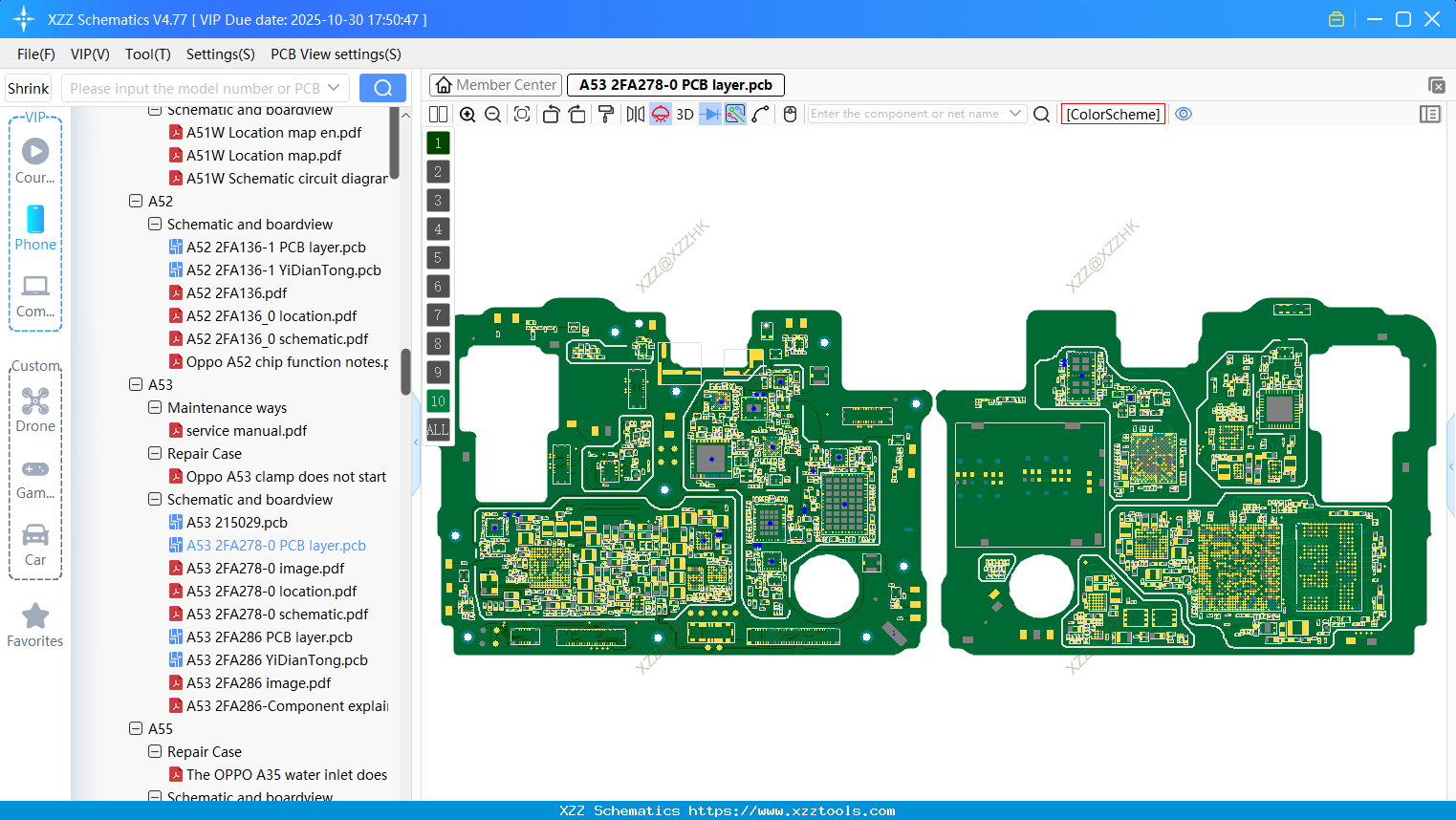This screenshot has height=820, width=1456.
Task: Collapse the A52 Schematic and boardview node
Action: coord(155,225)
